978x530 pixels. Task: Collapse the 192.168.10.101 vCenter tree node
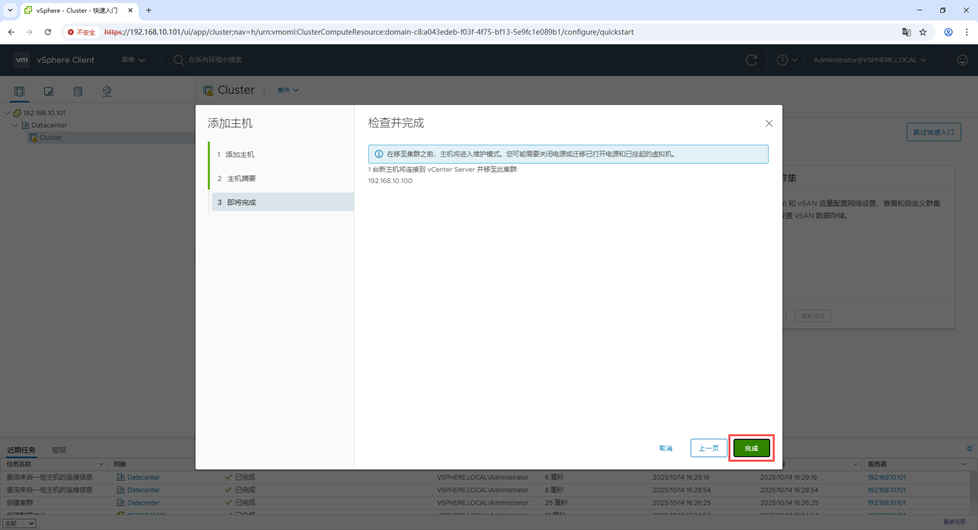pyautogui.click(x=7, y=113)
